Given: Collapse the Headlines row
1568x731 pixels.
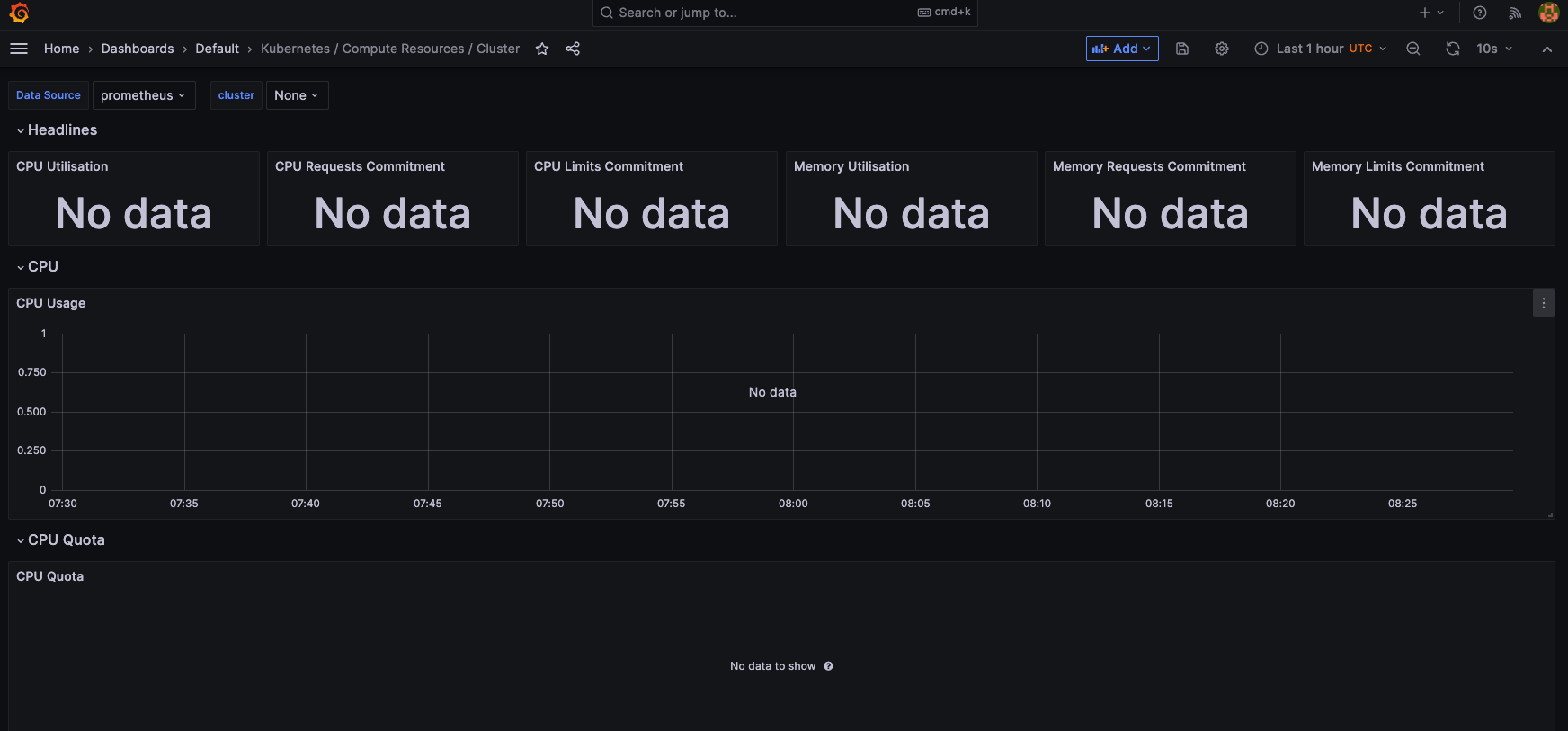Looking at the screenshot, I should [x=57, y=130].
